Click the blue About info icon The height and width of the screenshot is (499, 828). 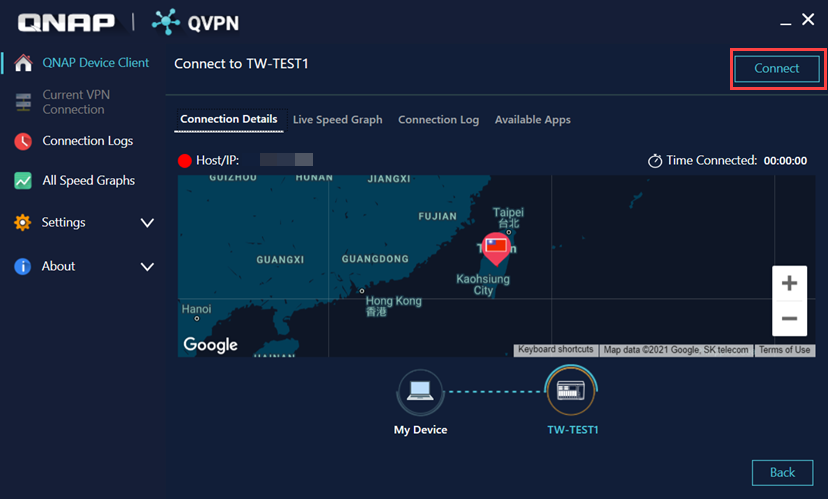click(23, 266)
